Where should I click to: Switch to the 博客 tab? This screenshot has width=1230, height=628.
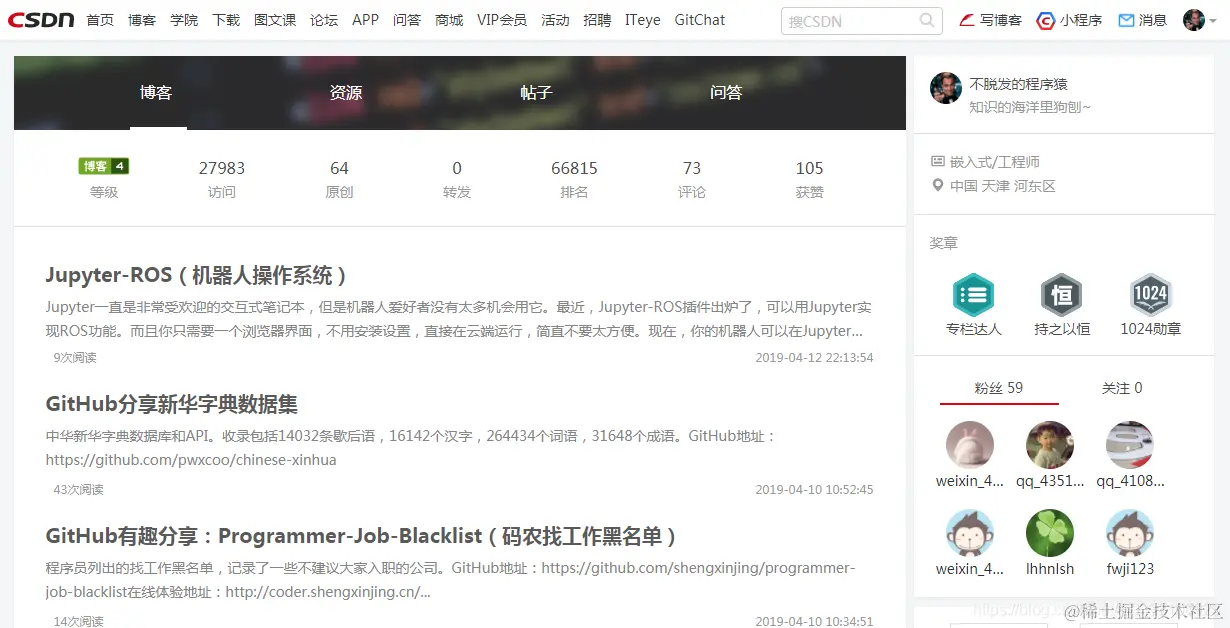tap(156, 93)
